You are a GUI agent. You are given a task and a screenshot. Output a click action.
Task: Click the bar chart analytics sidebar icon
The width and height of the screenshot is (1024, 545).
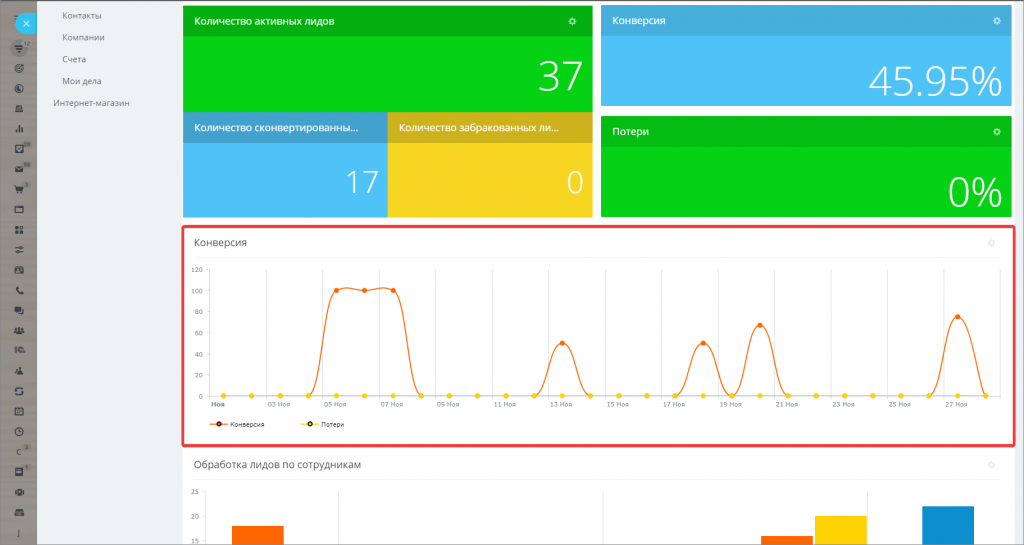[19, 129]
